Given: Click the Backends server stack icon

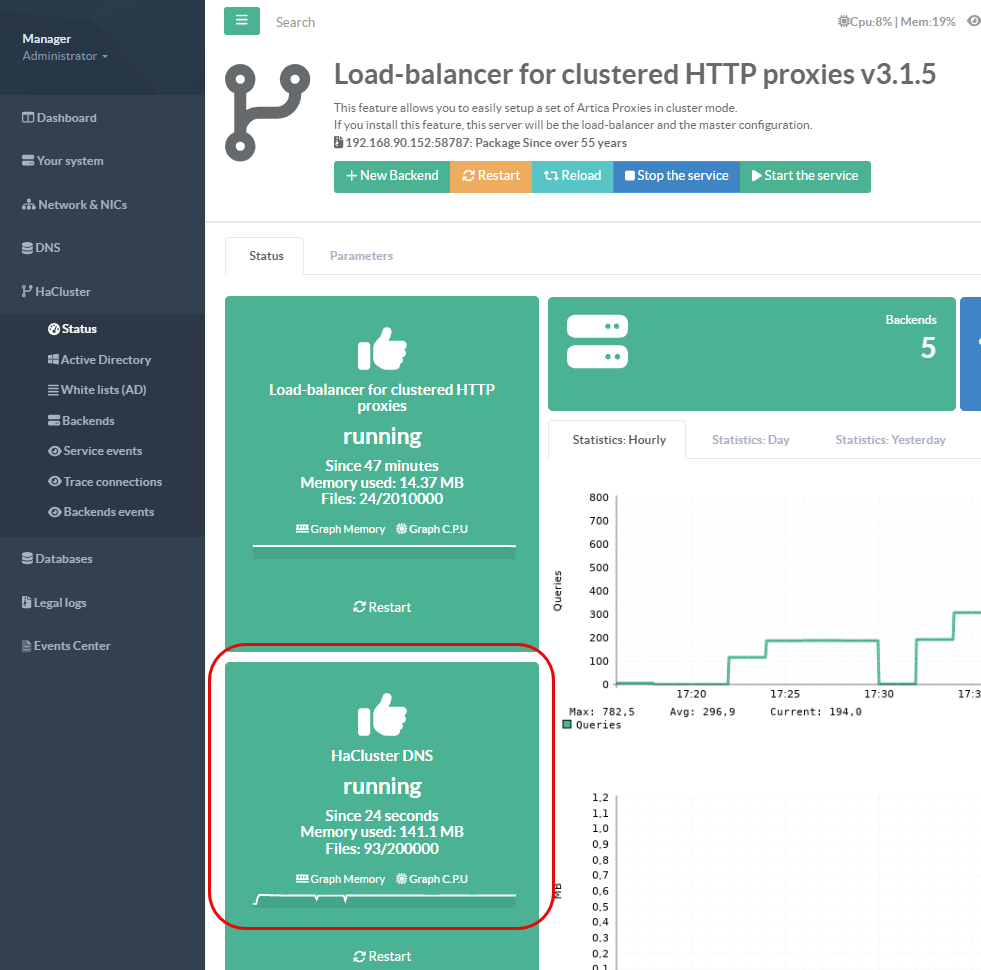Looking at the screenshot, I should [597, 341].
